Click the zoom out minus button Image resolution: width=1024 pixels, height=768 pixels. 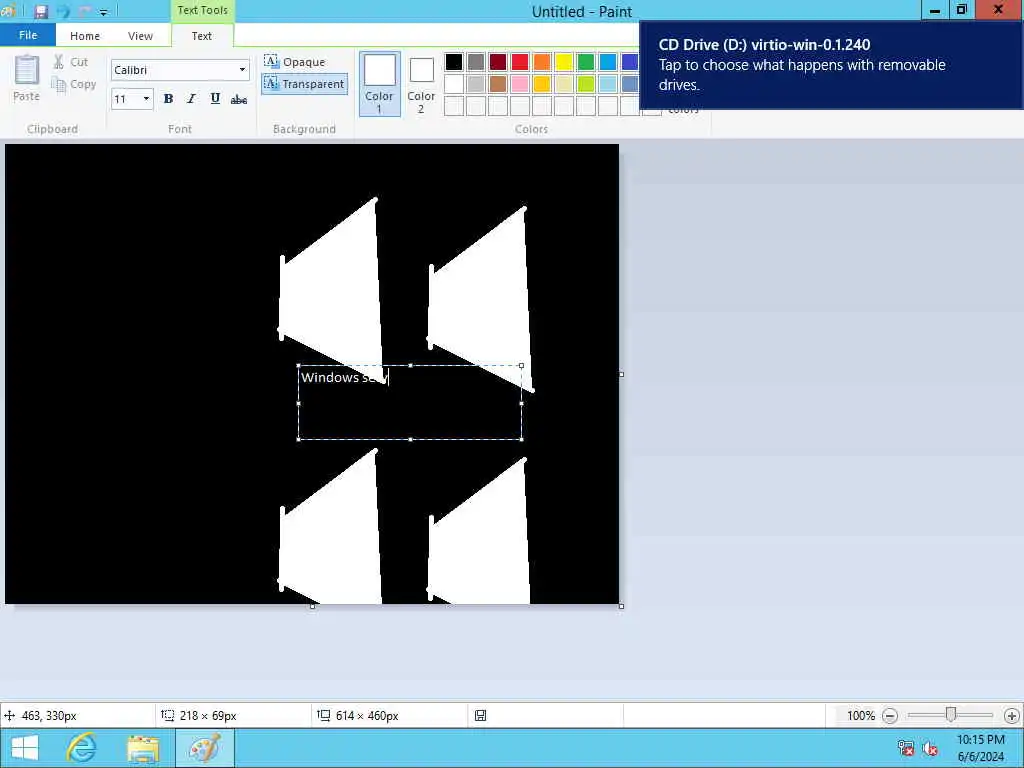889,716
